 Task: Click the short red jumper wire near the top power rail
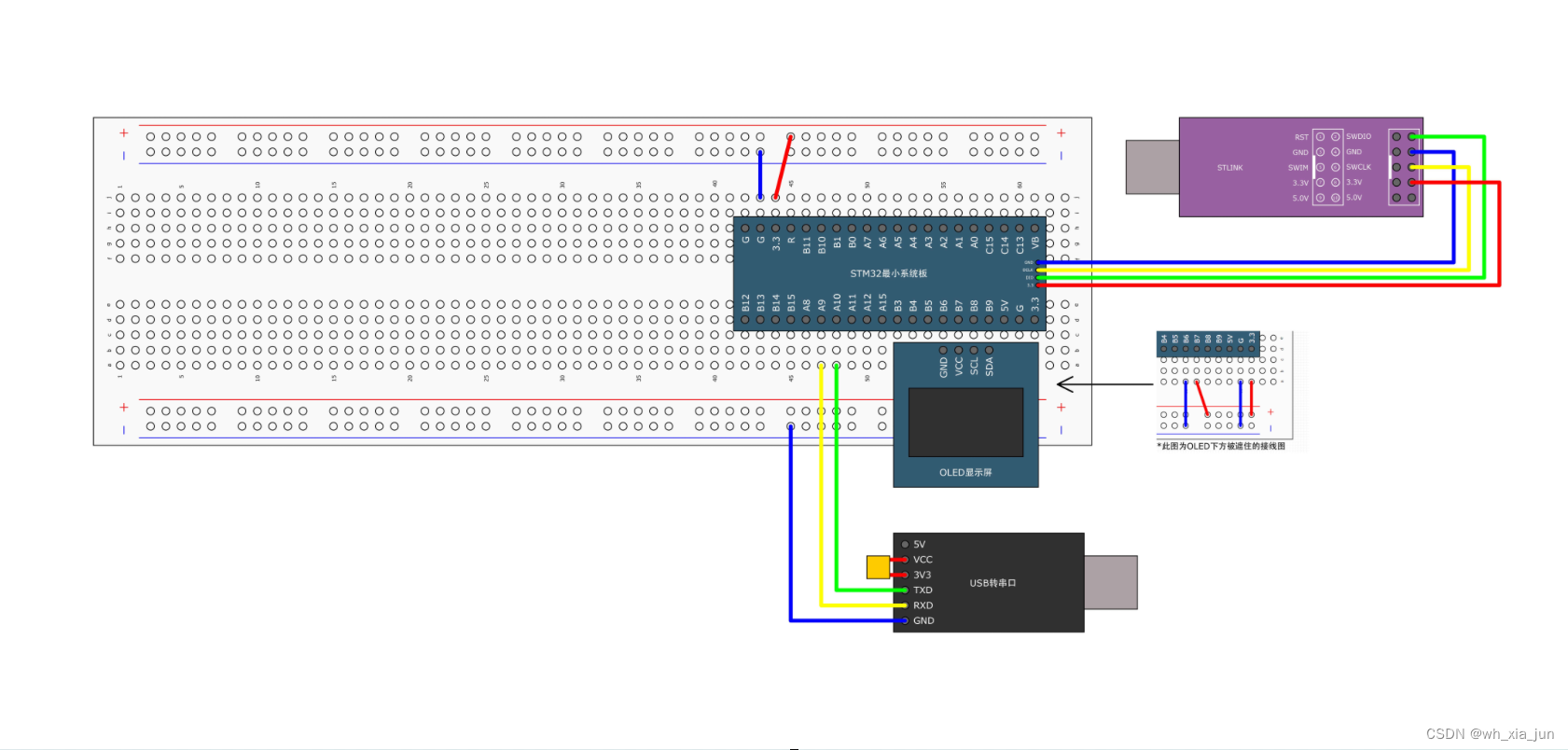pos(783,167)
